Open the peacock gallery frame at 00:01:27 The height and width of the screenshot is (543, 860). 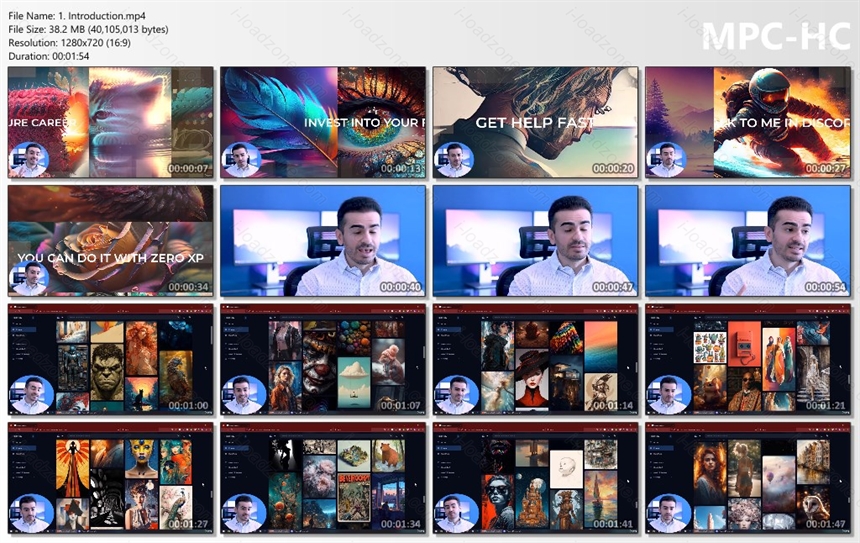[111, 478]
